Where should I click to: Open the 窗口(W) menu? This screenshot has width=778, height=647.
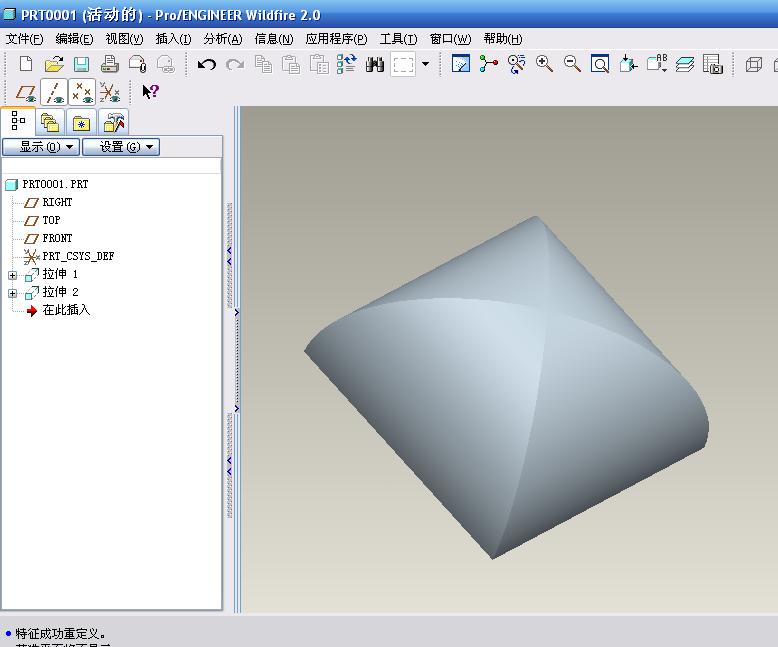[x=450, y=39]
